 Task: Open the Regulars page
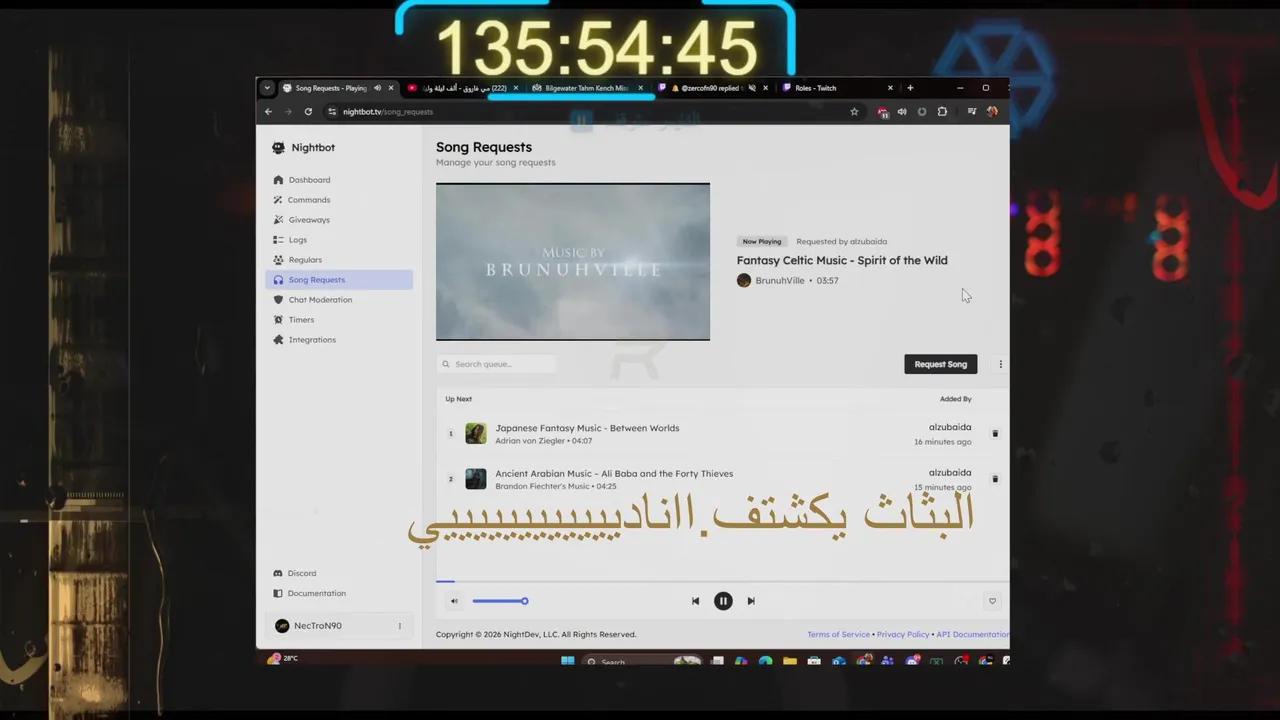(x=339, y=260)
